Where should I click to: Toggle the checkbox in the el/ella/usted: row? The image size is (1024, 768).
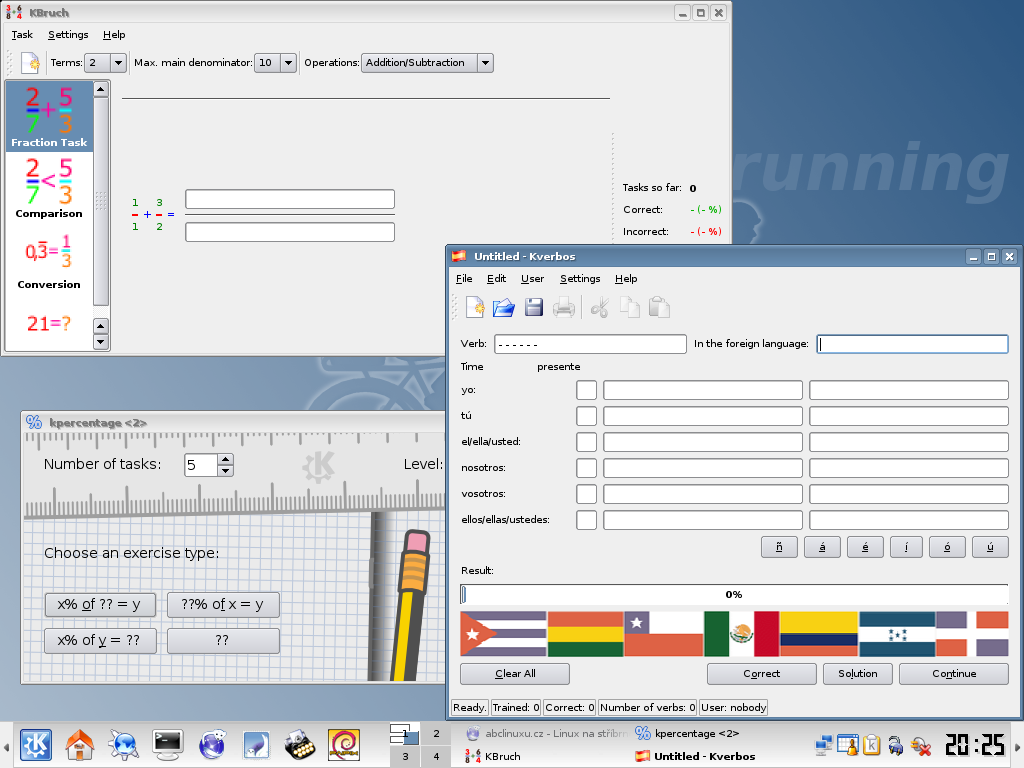586,442
